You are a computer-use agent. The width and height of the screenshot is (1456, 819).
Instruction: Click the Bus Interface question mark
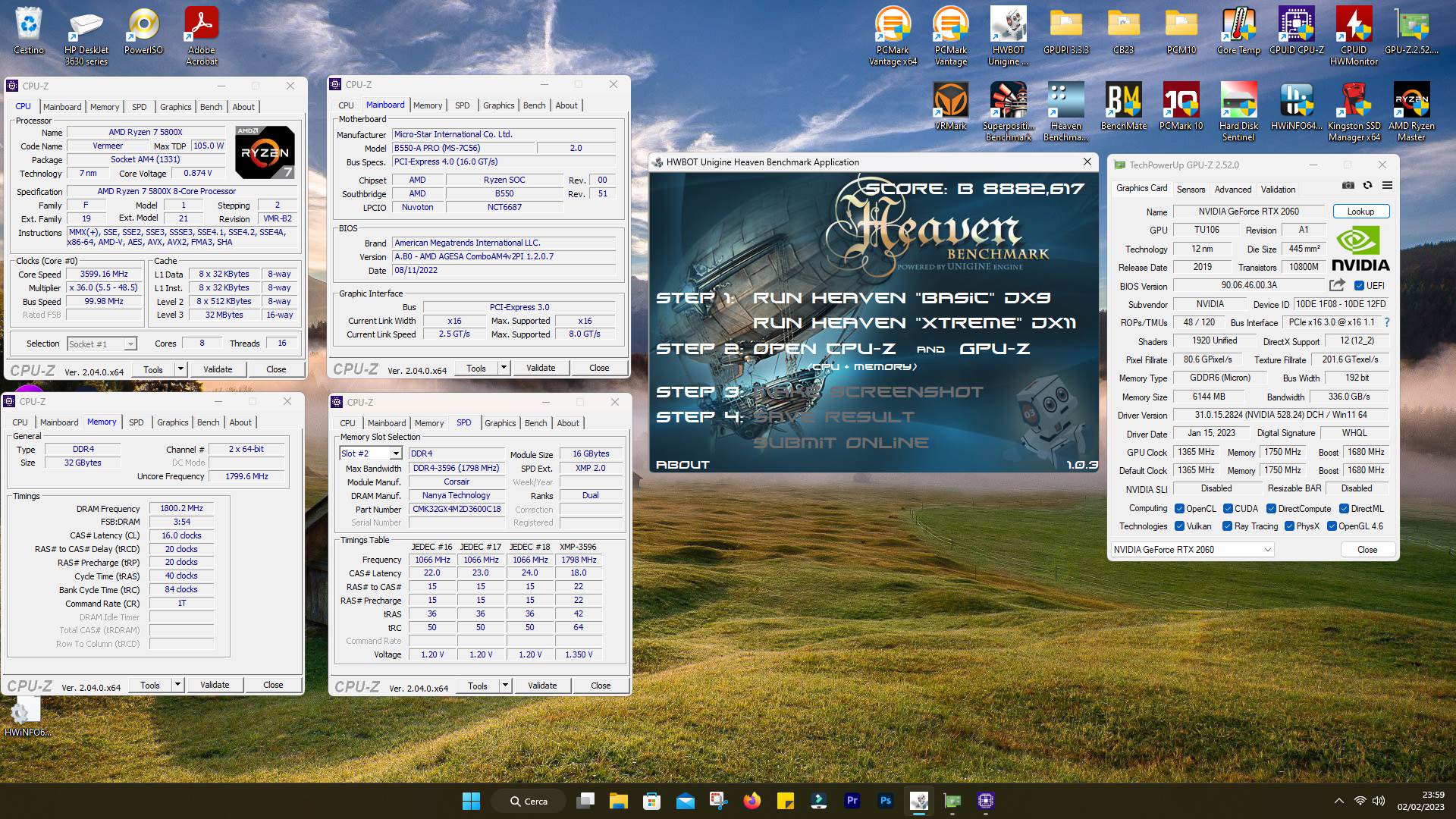coord(1387,322)
